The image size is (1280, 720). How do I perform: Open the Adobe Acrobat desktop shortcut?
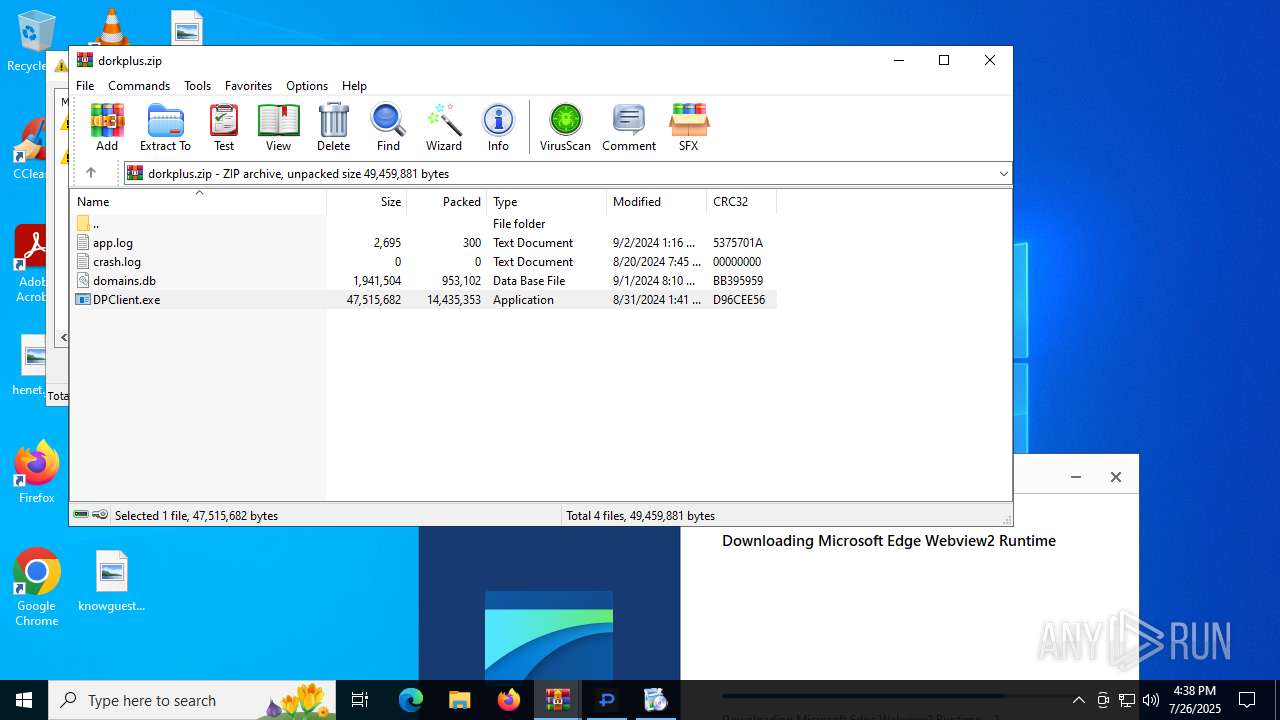click(x=32, y=263)
